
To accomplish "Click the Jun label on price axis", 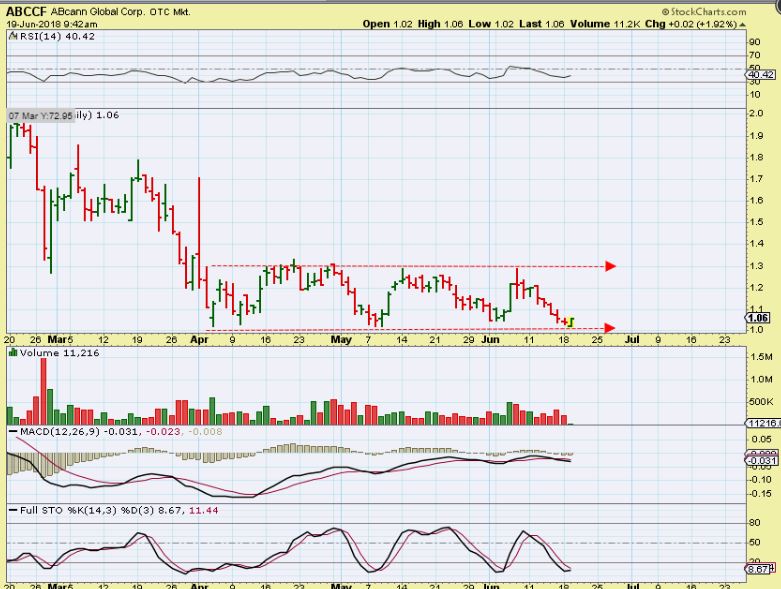I will [491, 340].
